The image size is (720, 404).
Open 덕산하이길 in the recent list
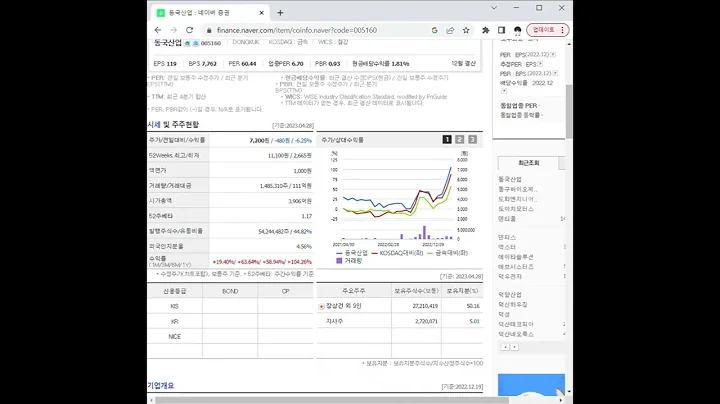click(512, 304)
